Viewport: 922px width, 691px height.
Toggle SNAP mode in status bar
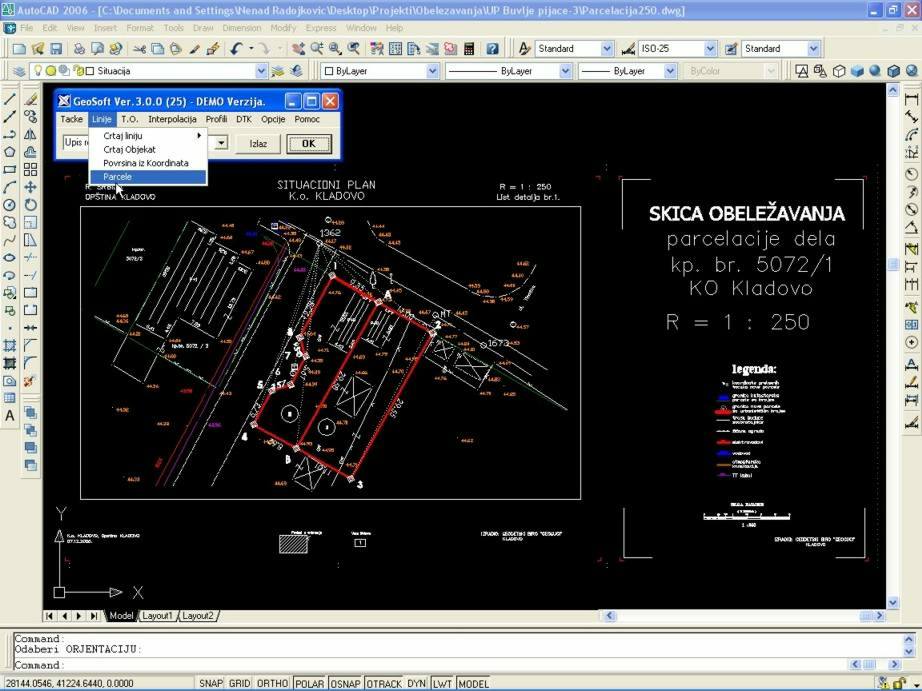[x=211, y=683]
